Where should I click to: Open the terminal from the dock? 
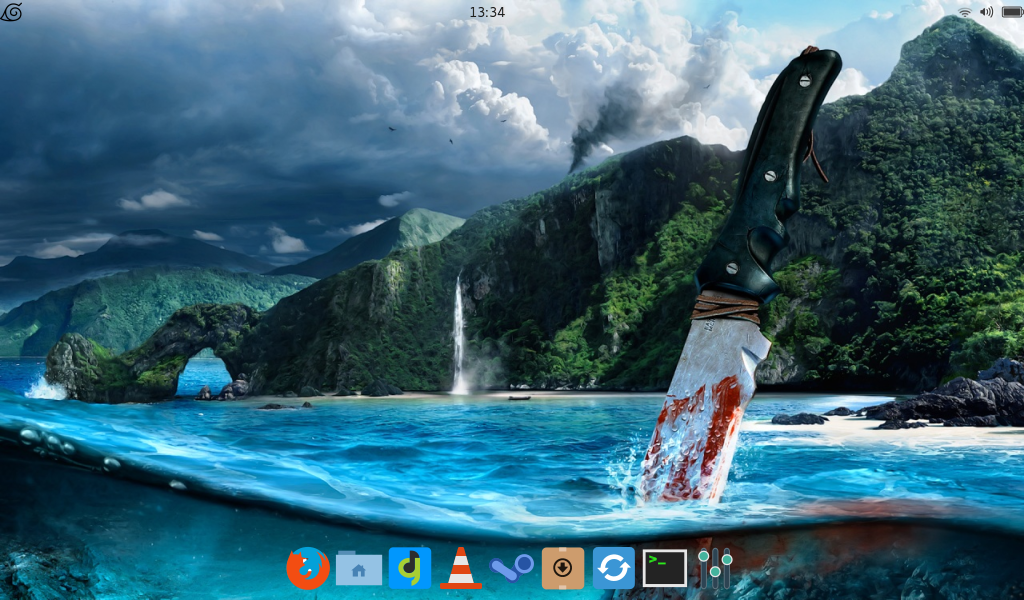click(664, 568)
